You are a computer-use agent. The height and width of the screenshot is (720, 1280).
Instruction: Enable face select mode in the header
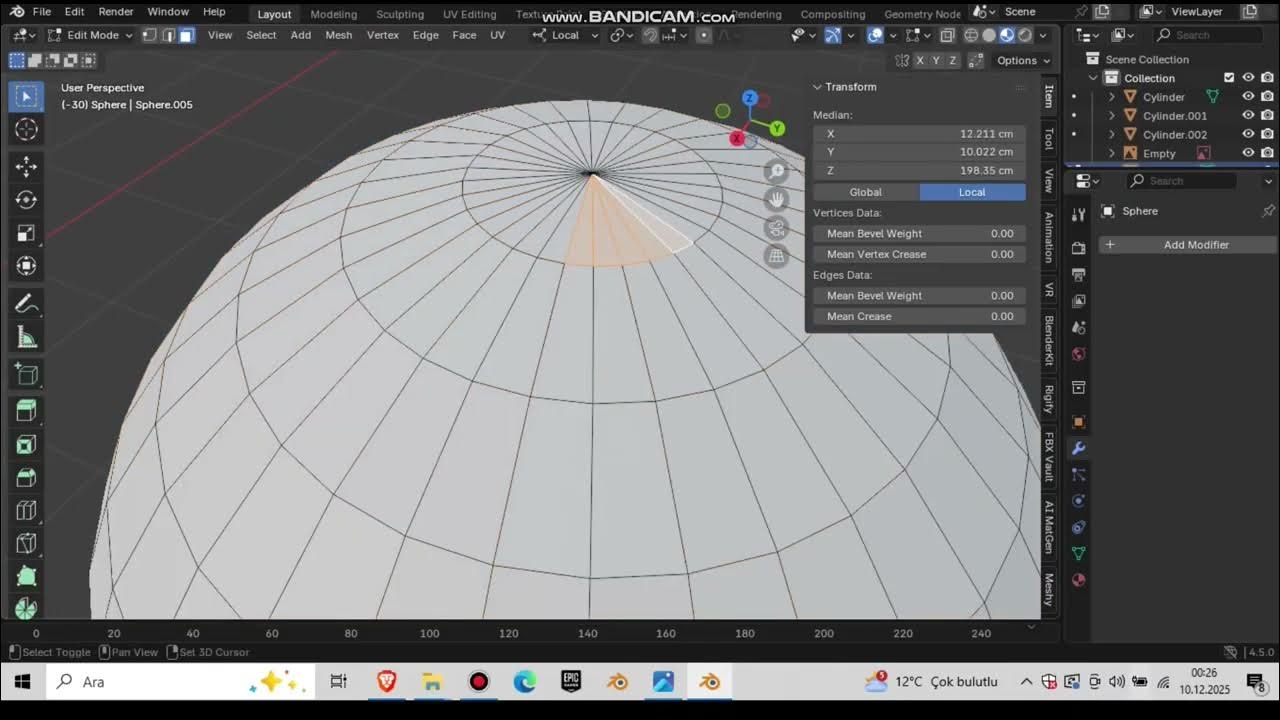[185, 35]
